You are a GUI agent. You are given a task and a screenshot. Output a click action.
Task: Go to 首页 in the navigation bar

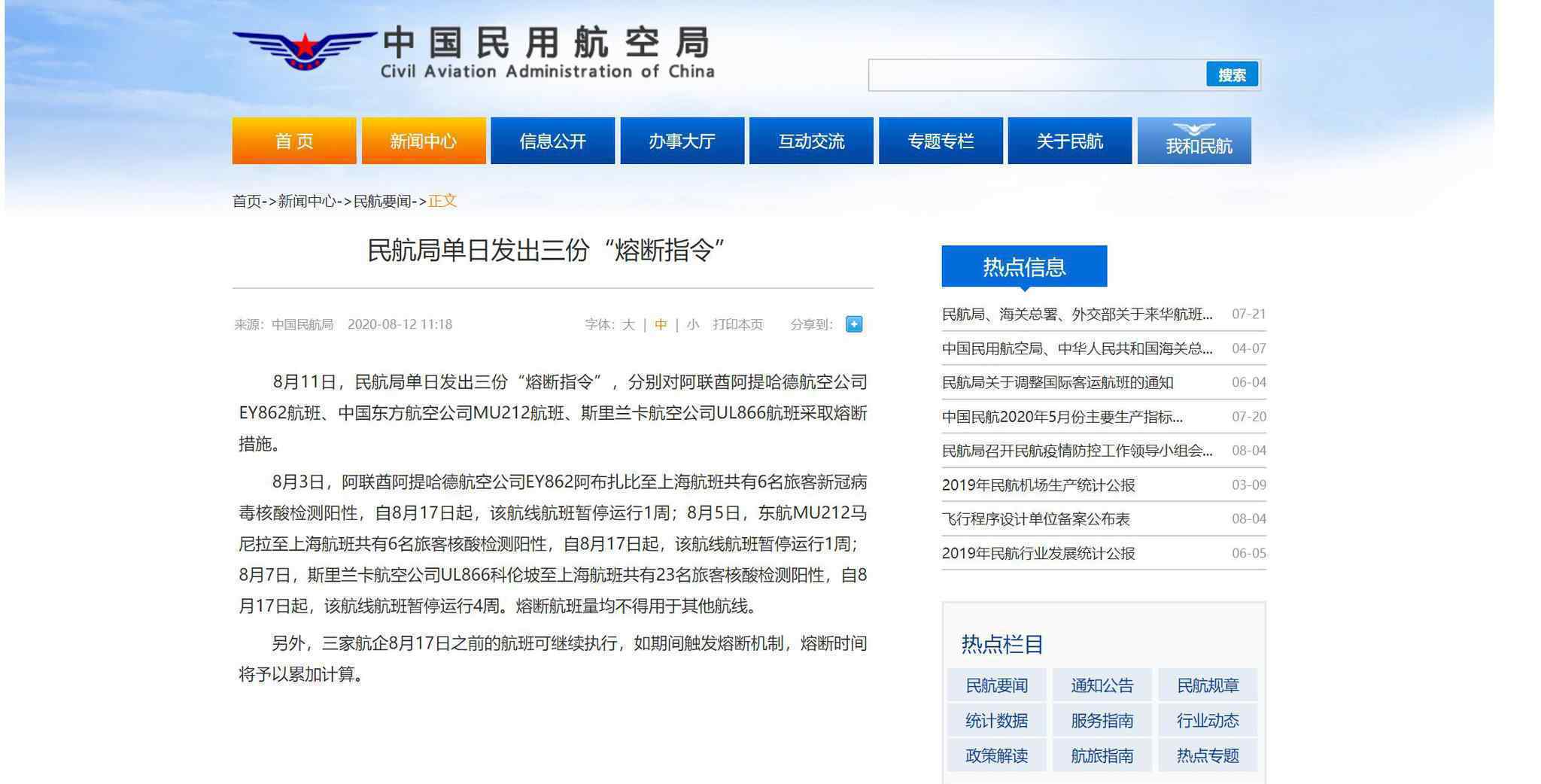point(294,141)
